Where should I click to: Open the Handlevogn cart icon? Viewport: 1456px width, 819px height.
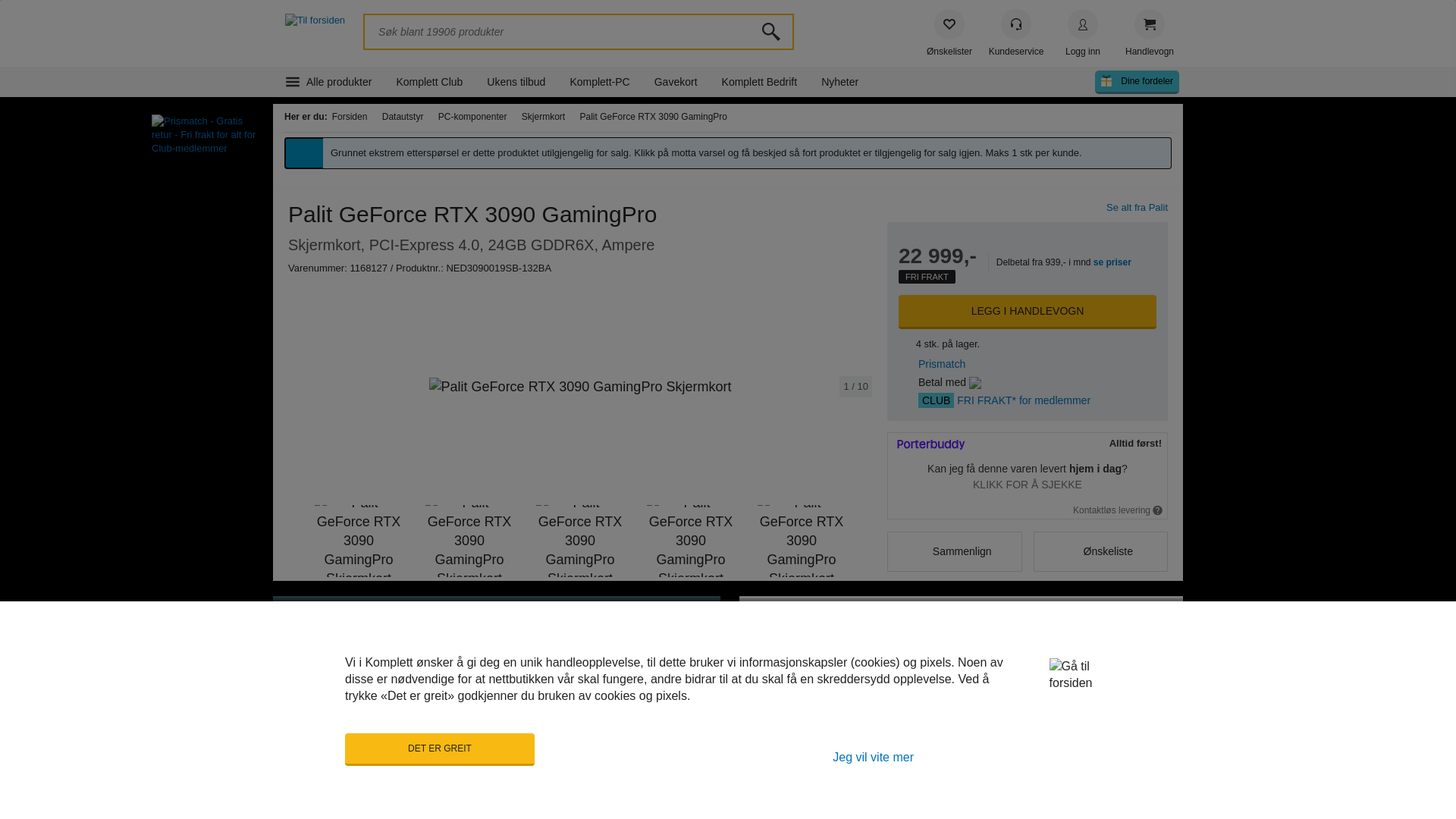pos(1149,24)
